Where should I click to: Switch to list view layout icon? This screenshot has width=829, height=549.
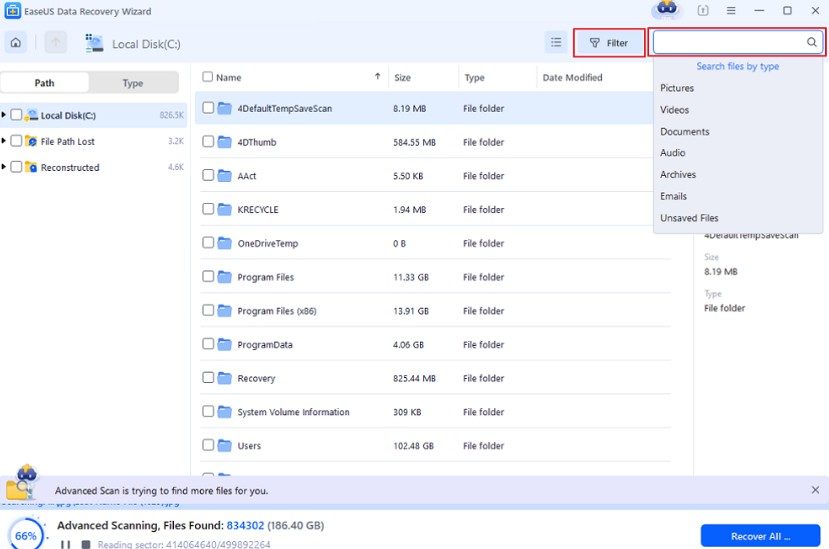tap(556, 42)
